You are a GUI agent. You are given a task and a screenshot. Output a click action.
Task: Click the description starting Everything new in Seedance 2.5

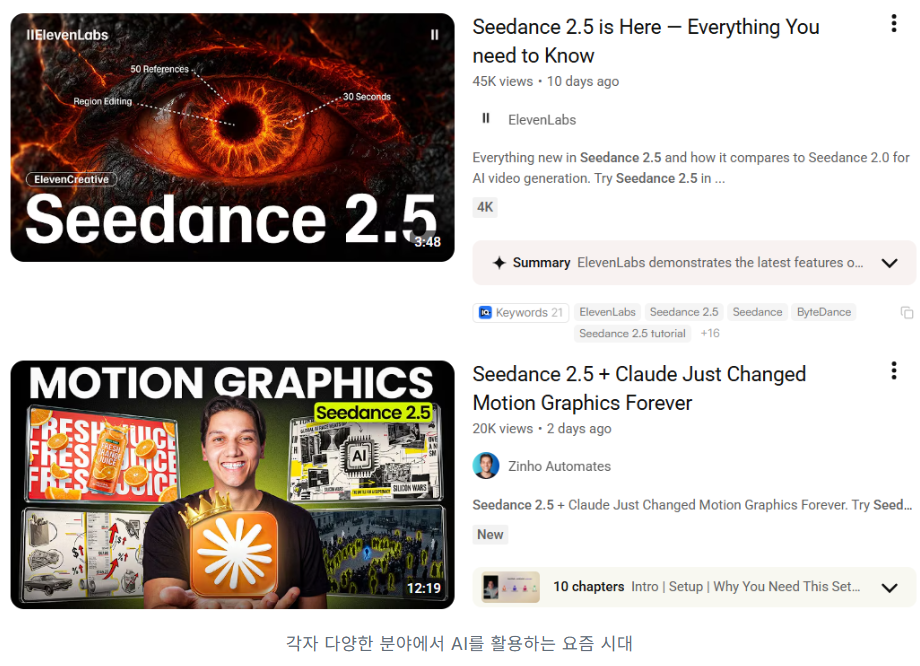pos(691,168)
